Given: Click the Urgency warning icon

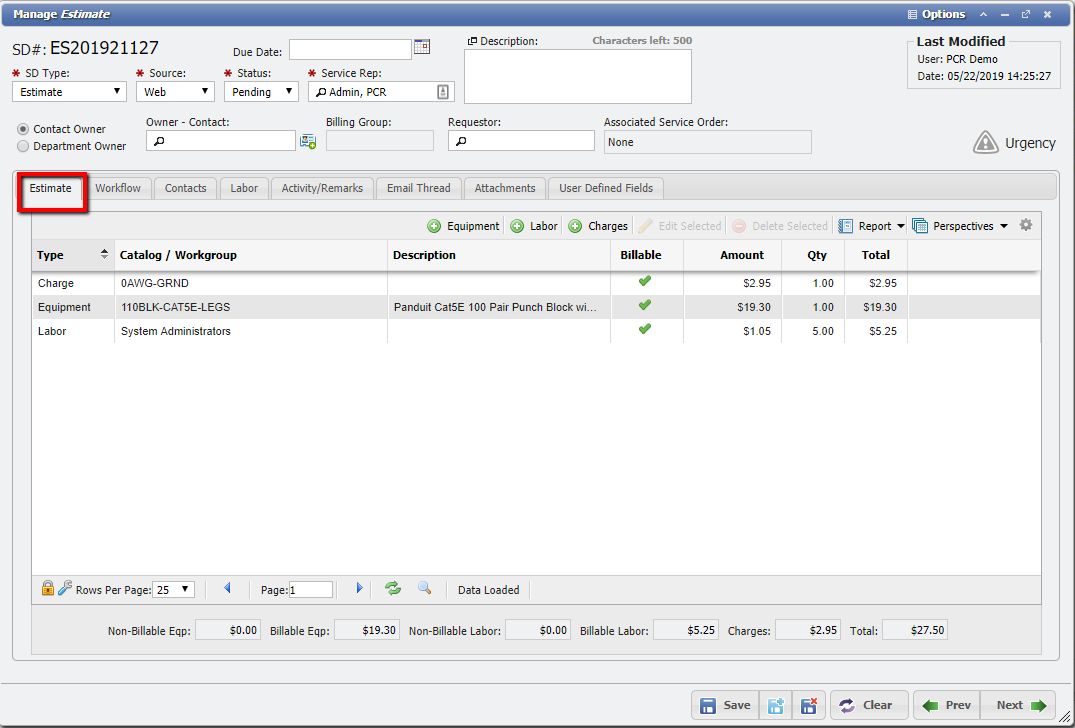Looking at the screenshot, I should tap(986, 143).
